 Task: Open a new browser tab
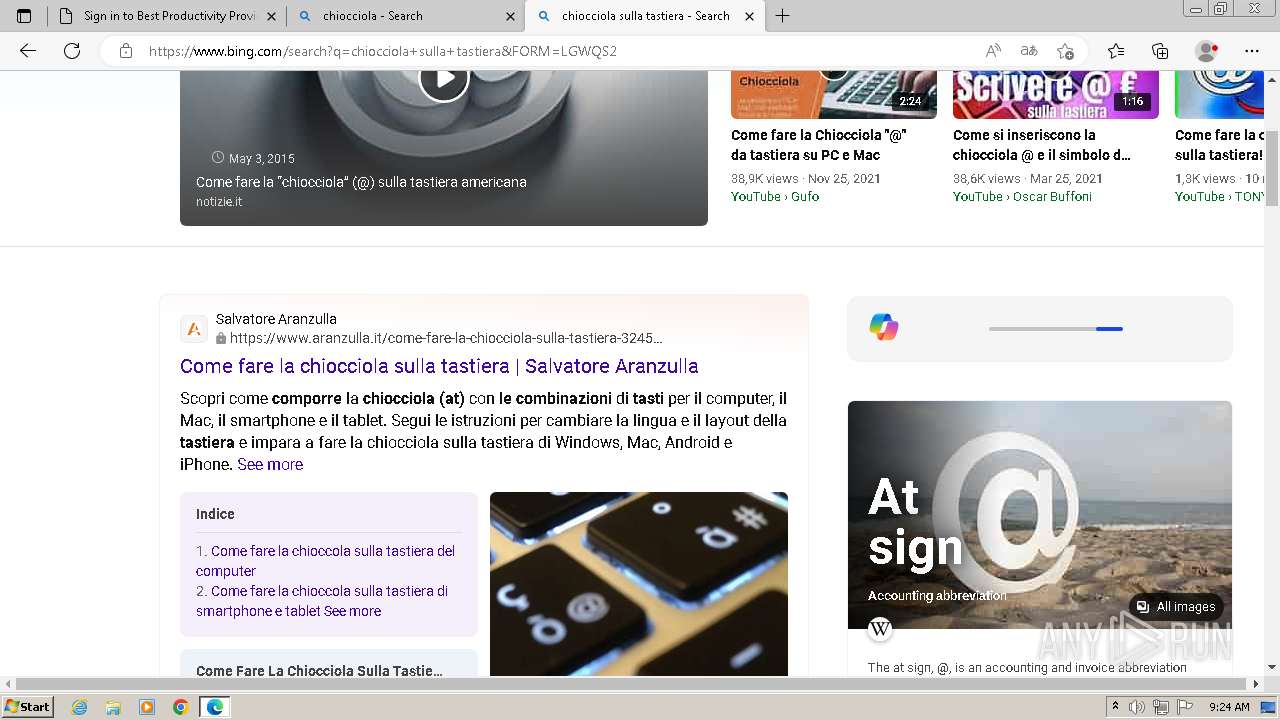783,16
